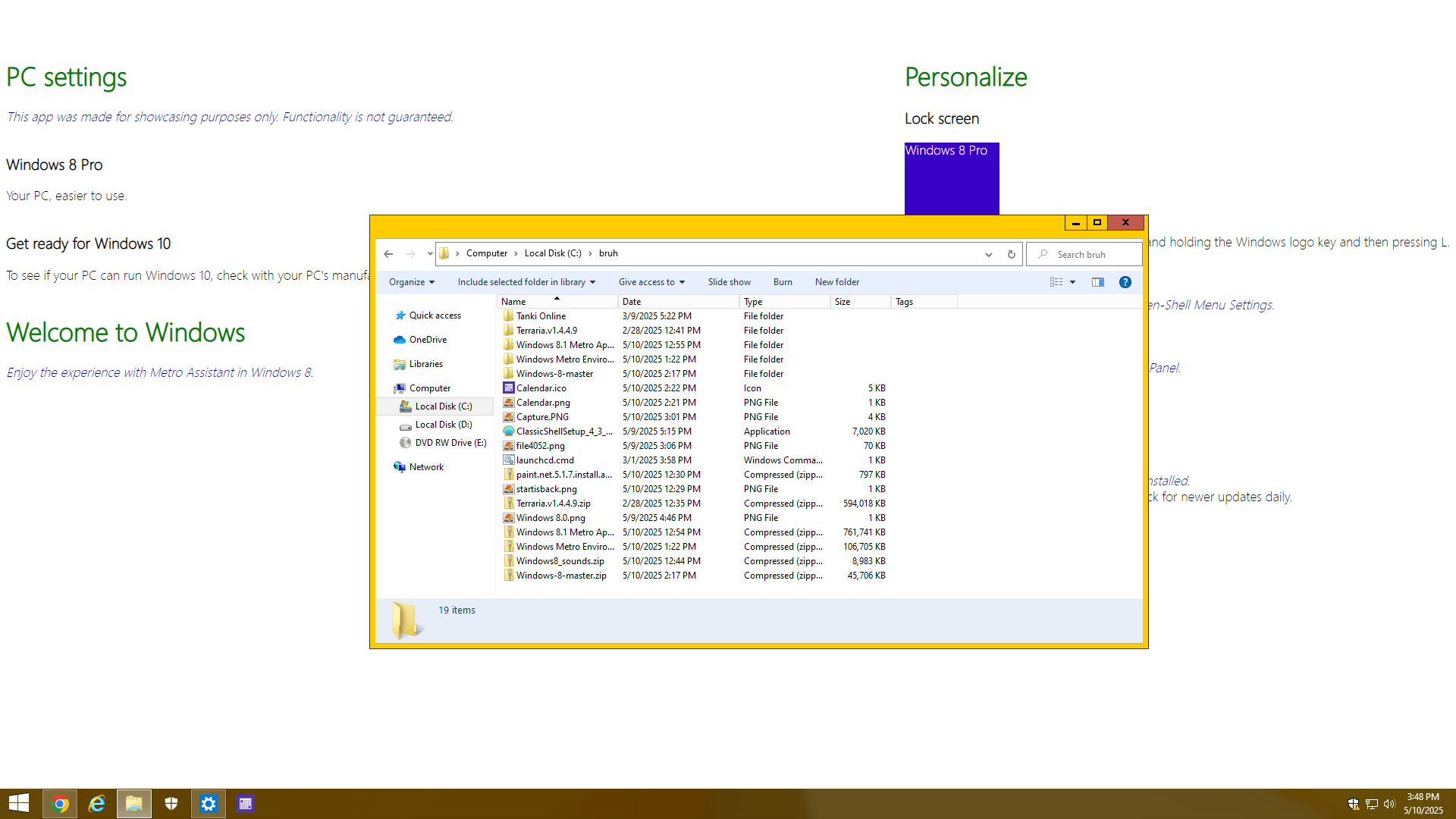The height and width of the screenshot is (819, 1456).
Task: Click Slide show in toolbar
Action: click(x=730, y=282)
